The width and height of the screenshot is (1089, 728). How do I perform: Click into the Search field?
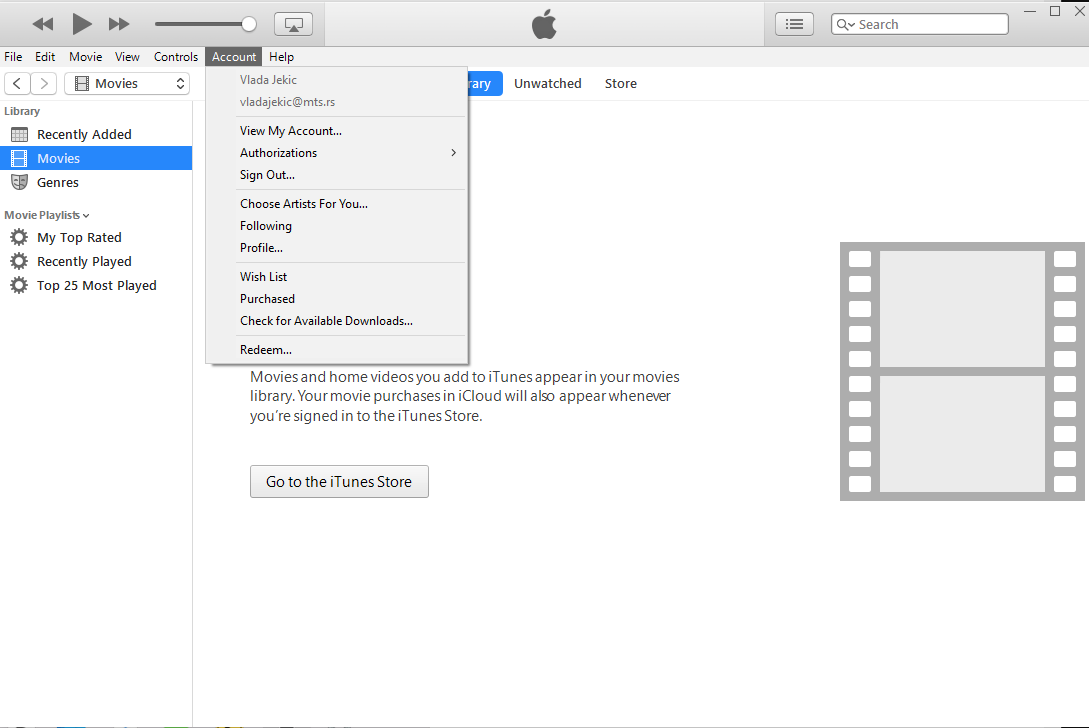[920, 24]
